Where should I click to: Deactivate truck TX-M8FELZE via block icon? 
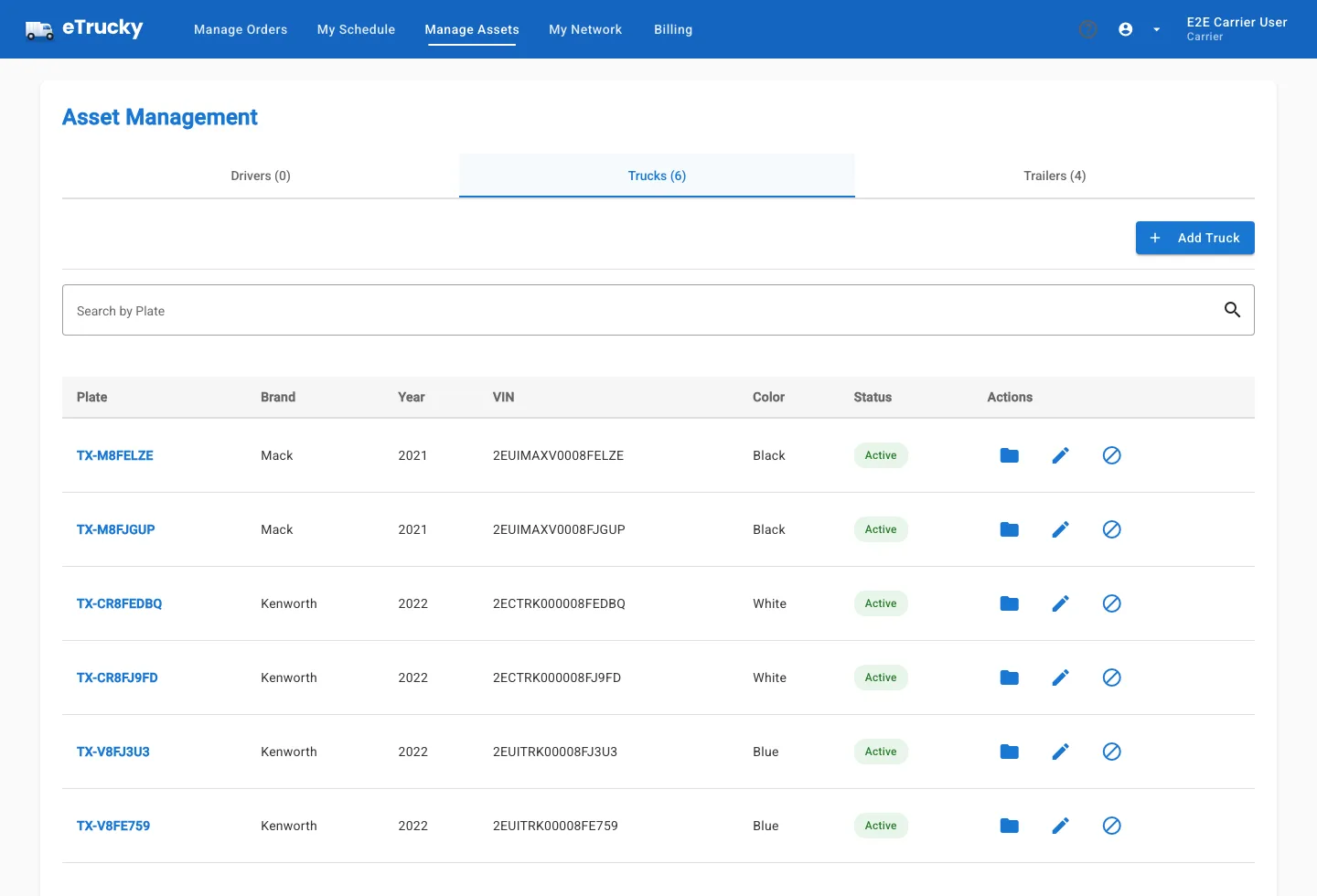click(1112, 455)
